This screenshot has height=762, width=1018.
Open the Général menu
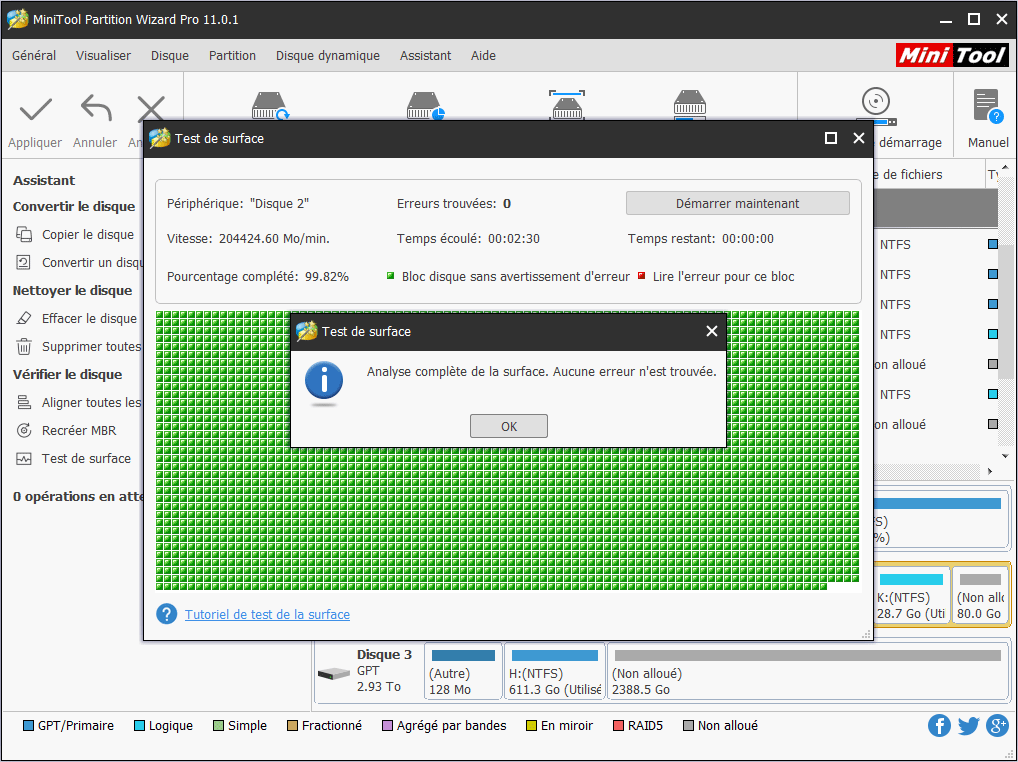34,56
